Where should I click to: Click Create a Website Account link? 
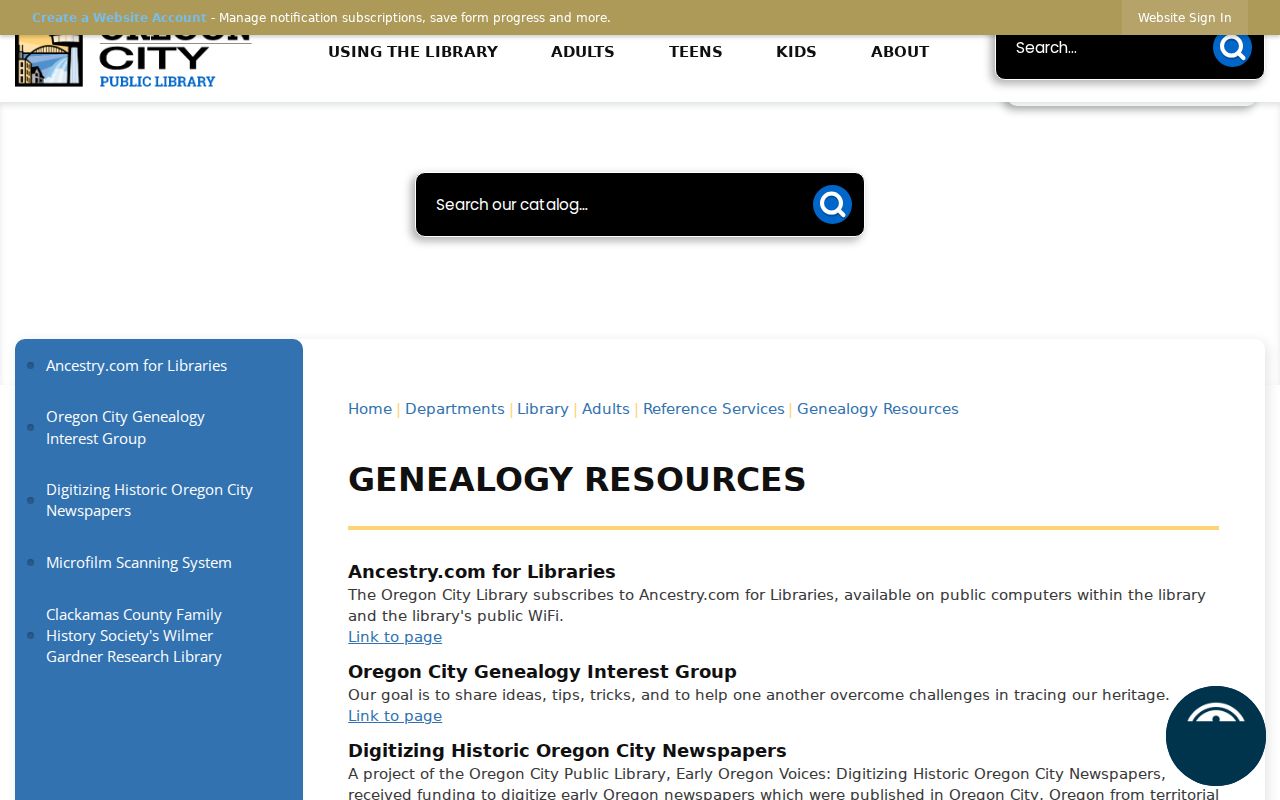(x=119, y=18)
